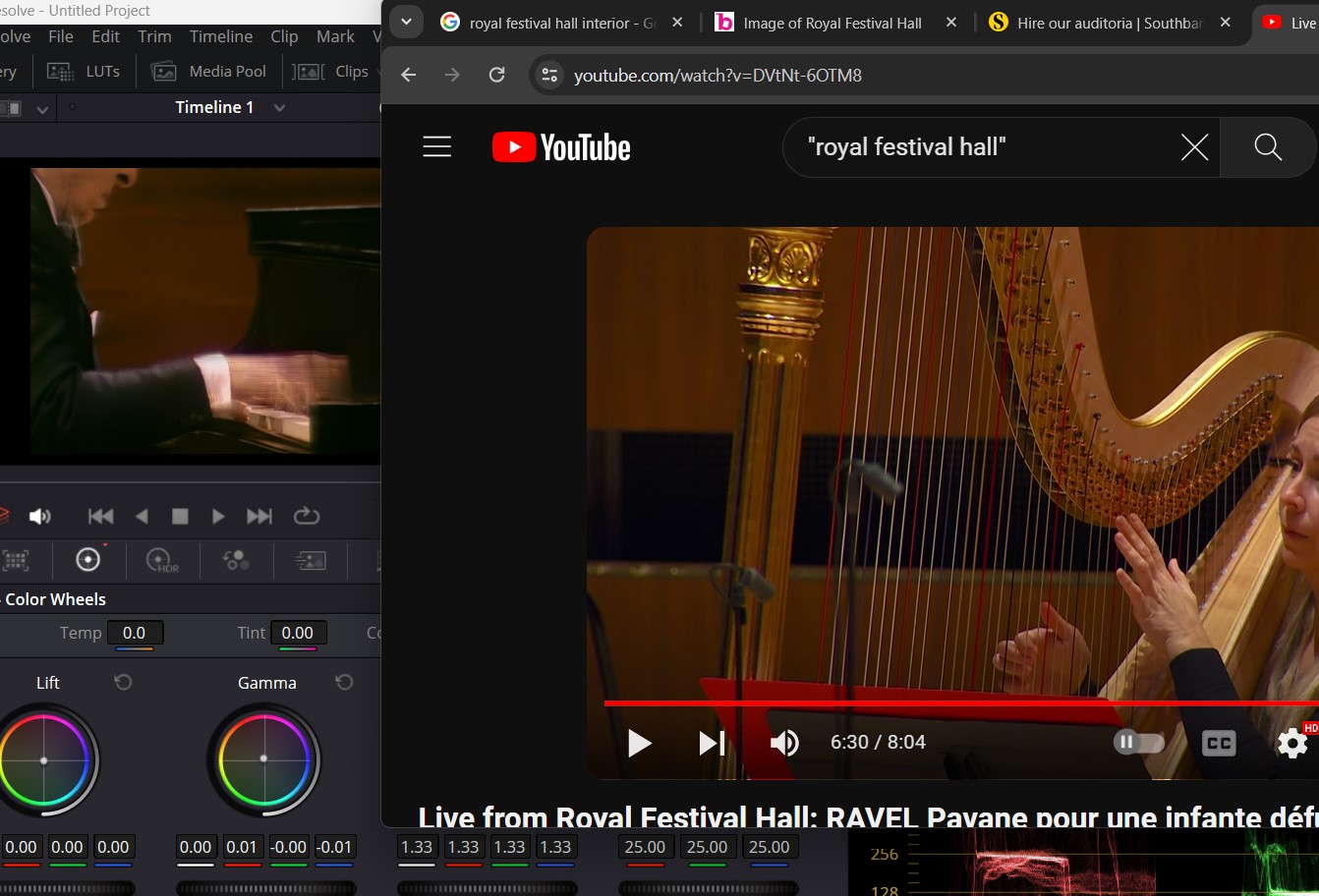
Task: Open Timeline menu in DaVinci Resolve
Action: [221, 36]
